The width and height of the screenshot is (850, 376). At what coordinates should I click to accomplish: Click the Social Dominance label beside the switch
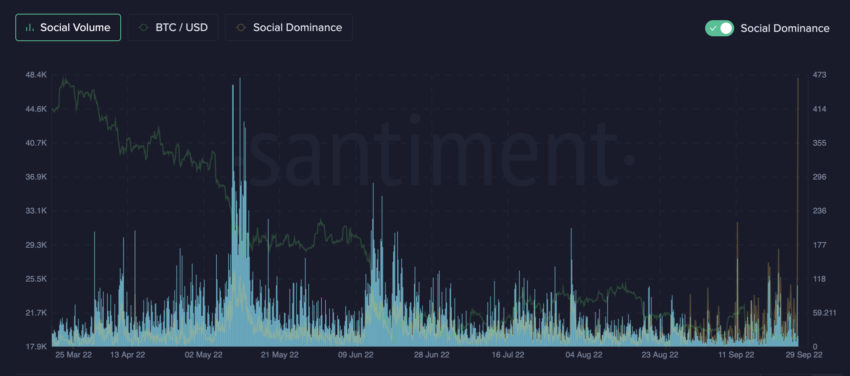click(x=784, y=28)
